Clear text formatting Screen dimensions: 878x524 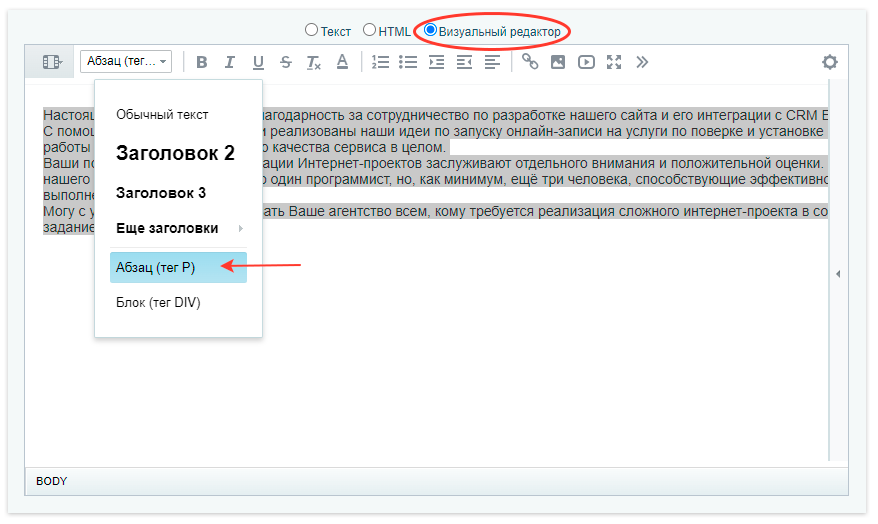(314, 62)
